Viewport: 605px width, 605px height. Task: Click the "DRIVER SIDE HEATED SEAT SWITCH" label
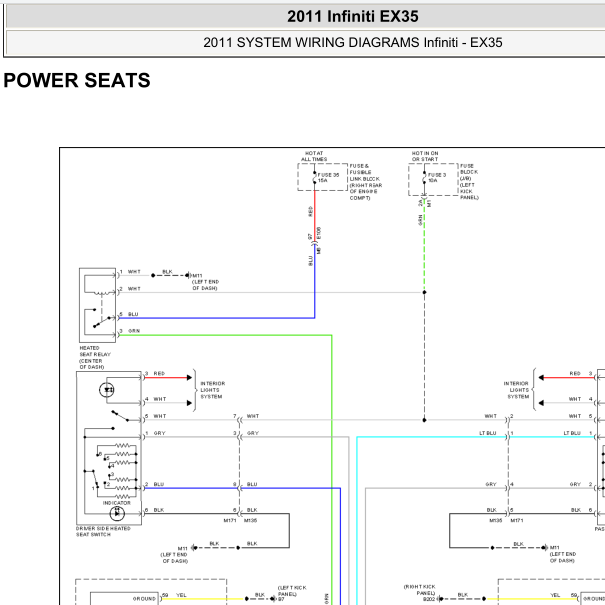(103, 531)
